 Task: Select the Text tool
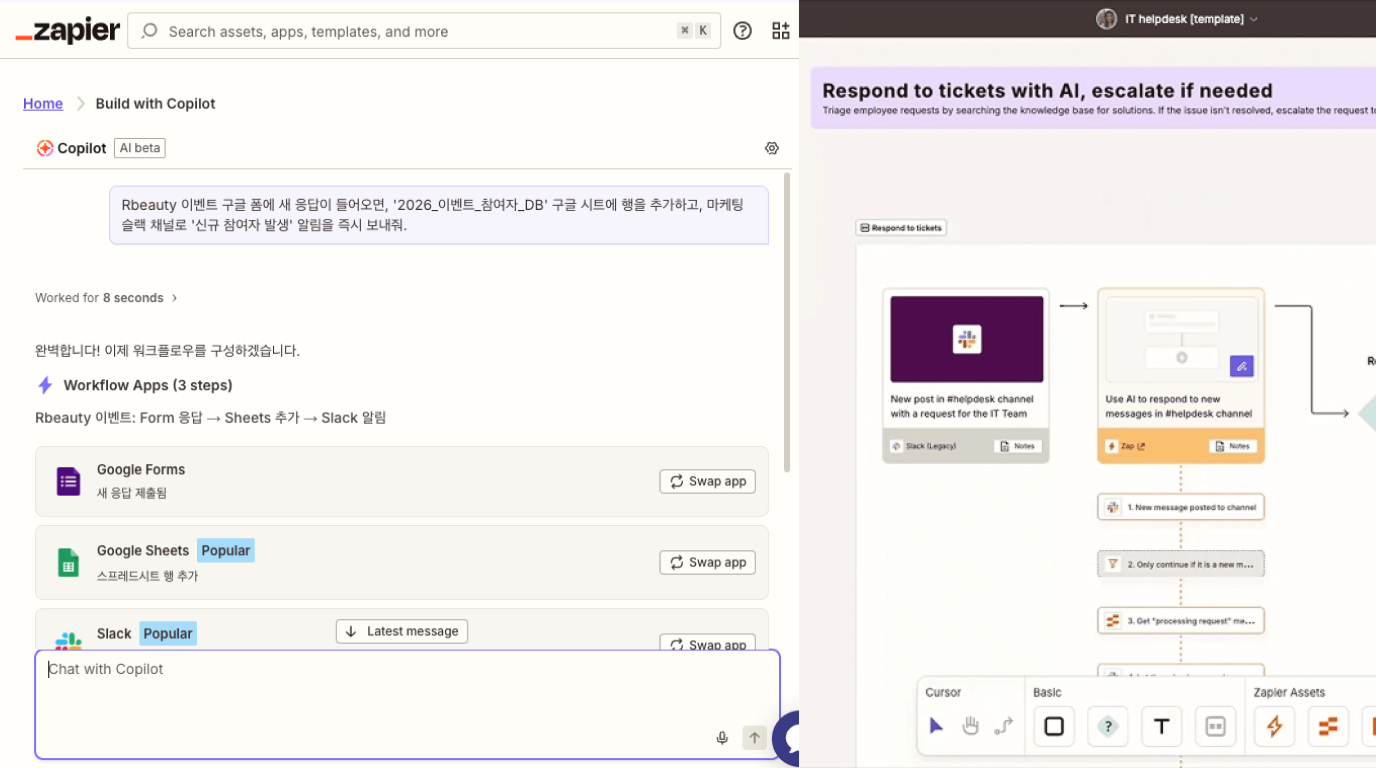pyautogui.click(x=1161, y=727)
